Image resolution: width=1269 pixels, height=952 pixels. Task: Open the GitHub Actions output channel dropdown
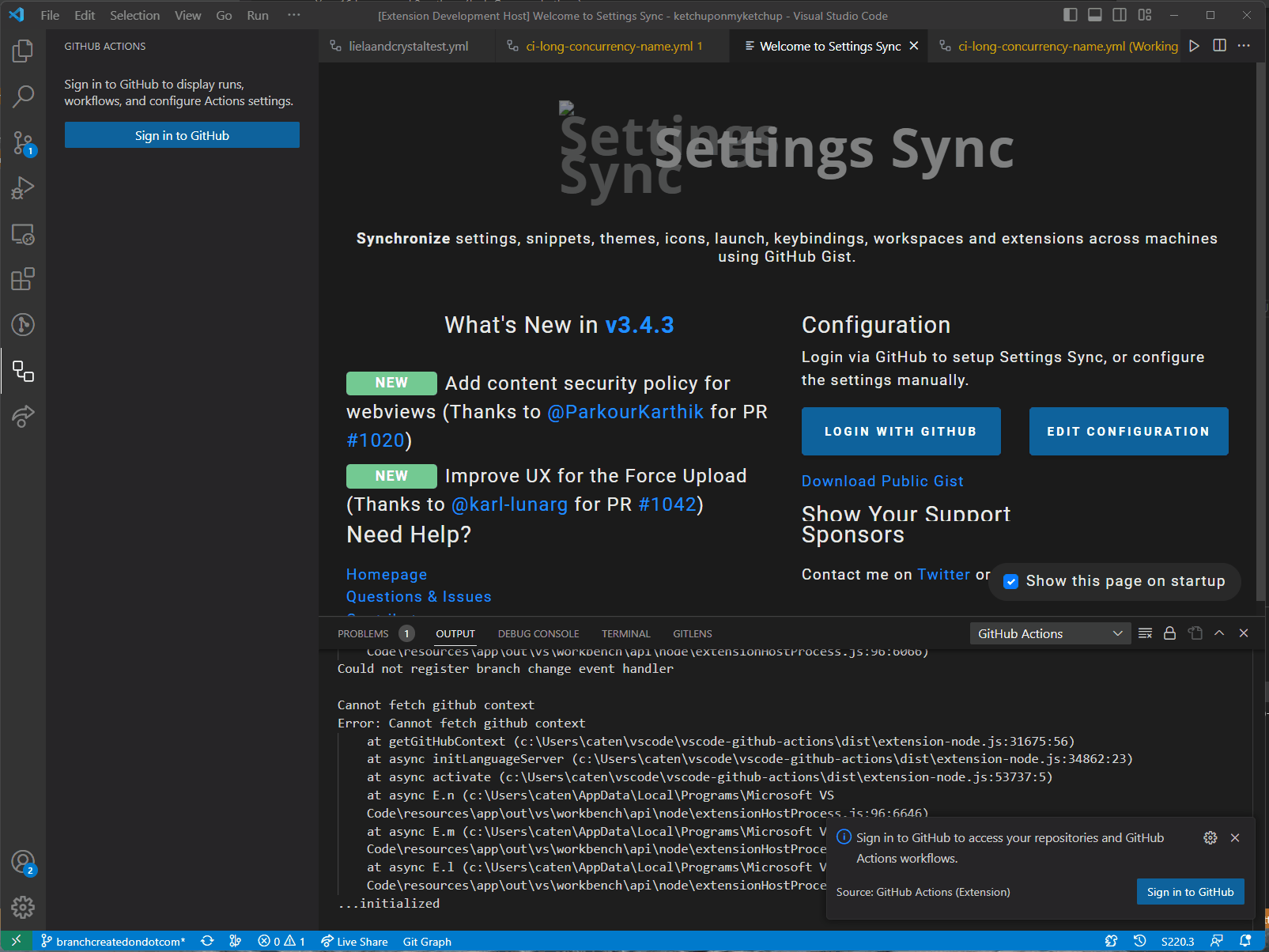[x=1050, y=633]
